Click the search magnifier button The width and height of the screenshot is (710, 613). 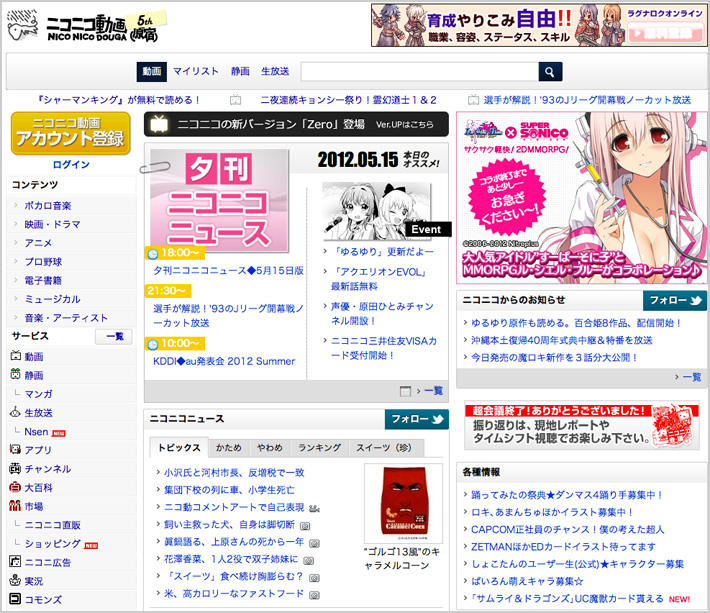pos(550,72)
